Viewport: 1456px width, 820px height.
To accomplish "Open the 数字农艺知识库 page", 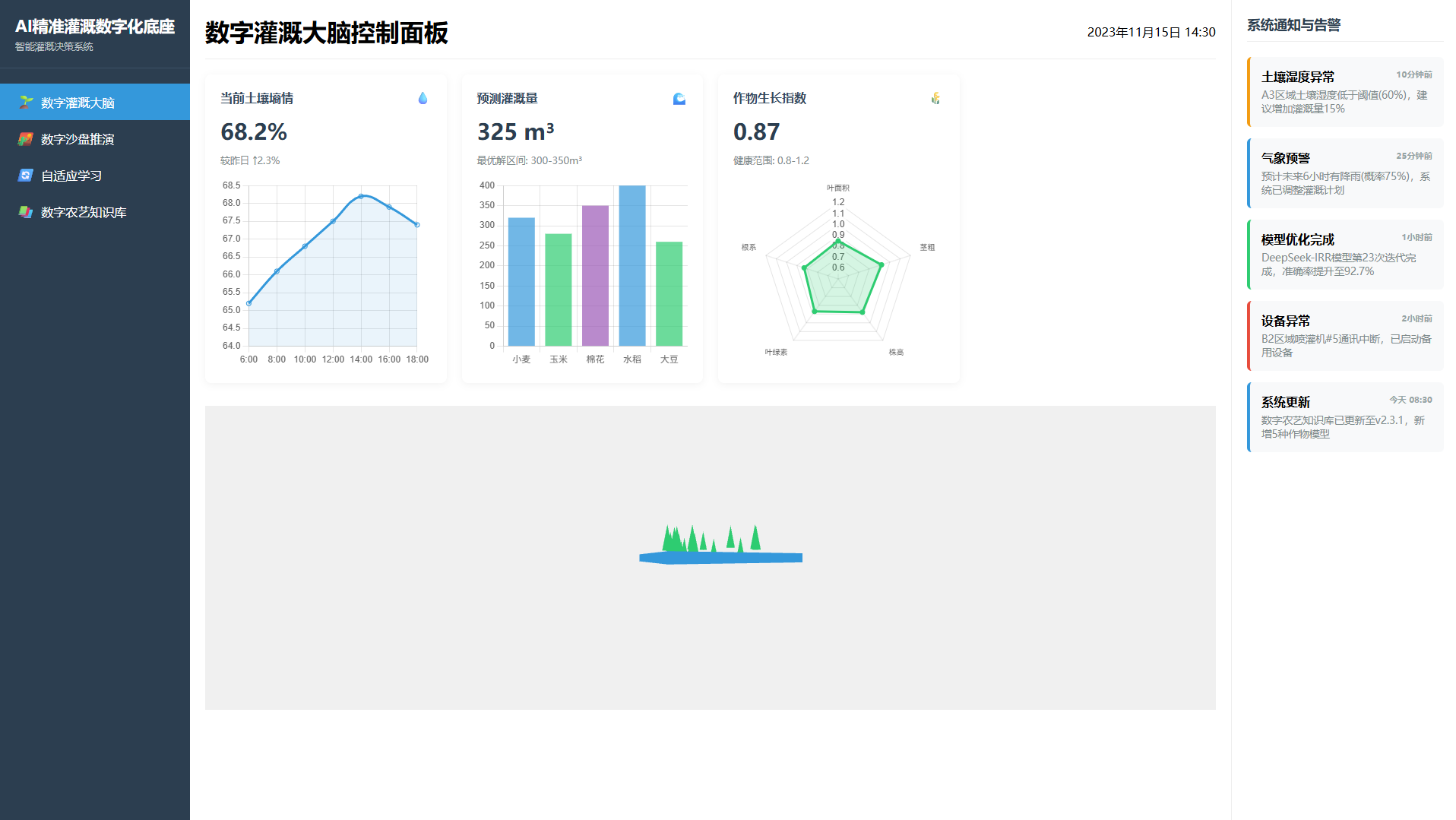I will (x=84, y=212).
